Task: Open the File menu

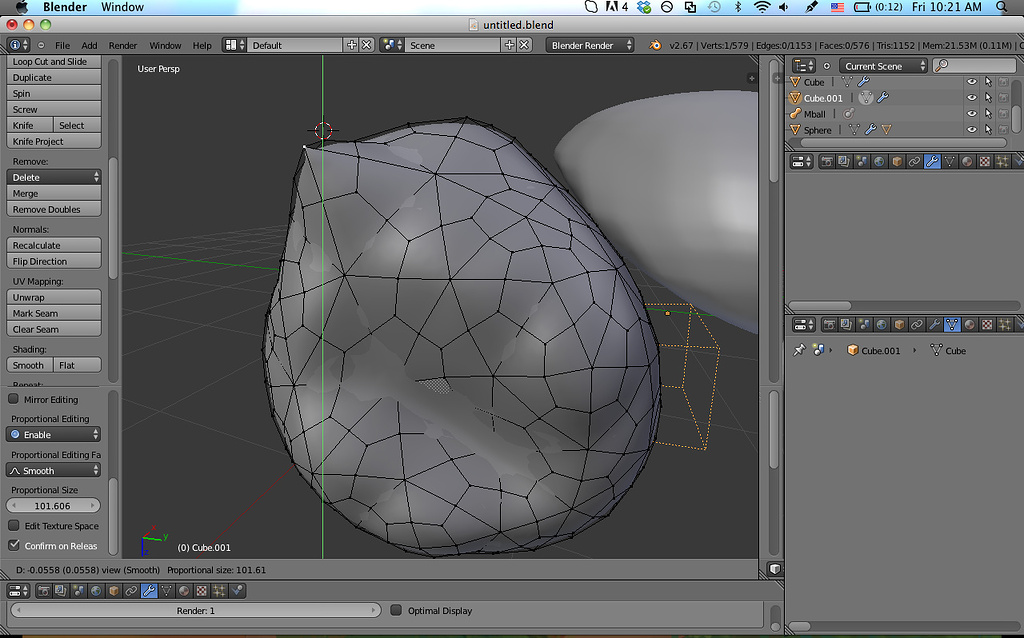Action: click(x=63, y=45)
